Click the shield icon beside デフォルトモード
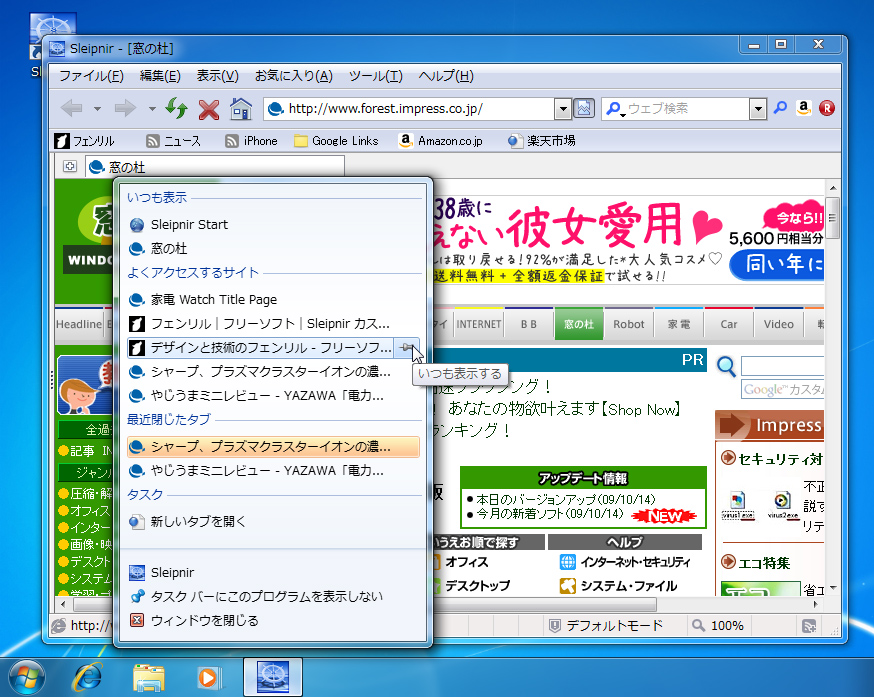The width and height of the screenshot is (874, 697). (x=553, y=625)
